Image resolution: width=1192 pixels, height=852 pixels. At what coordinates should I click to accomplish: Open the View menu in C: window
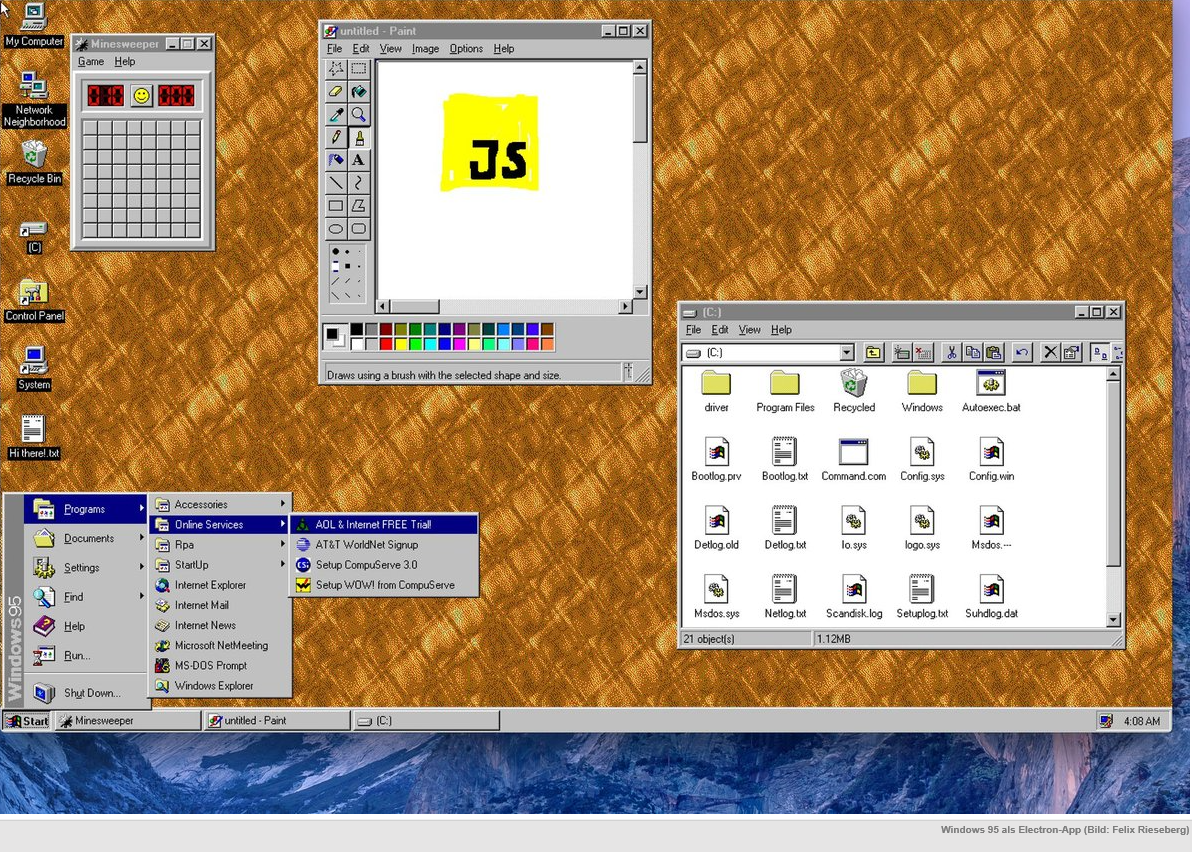(x=749, y=330)
